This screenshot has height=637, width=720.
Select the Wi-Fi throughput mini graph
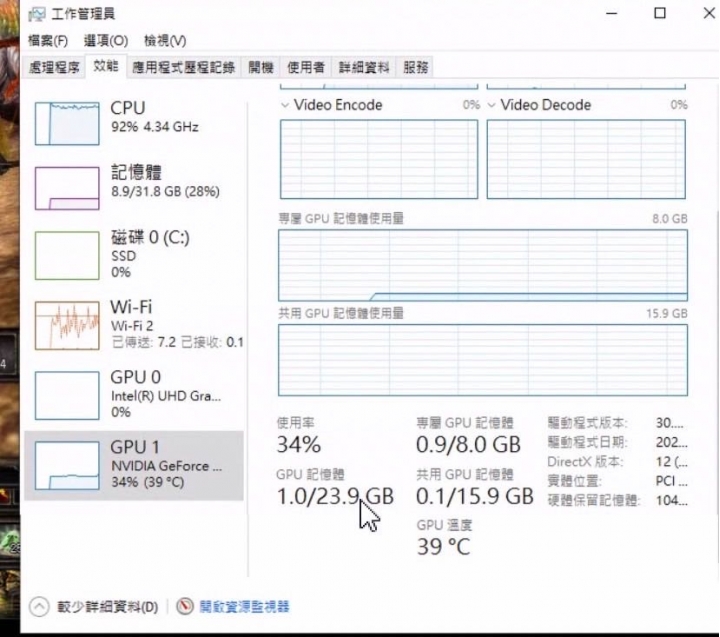[67, 326]
